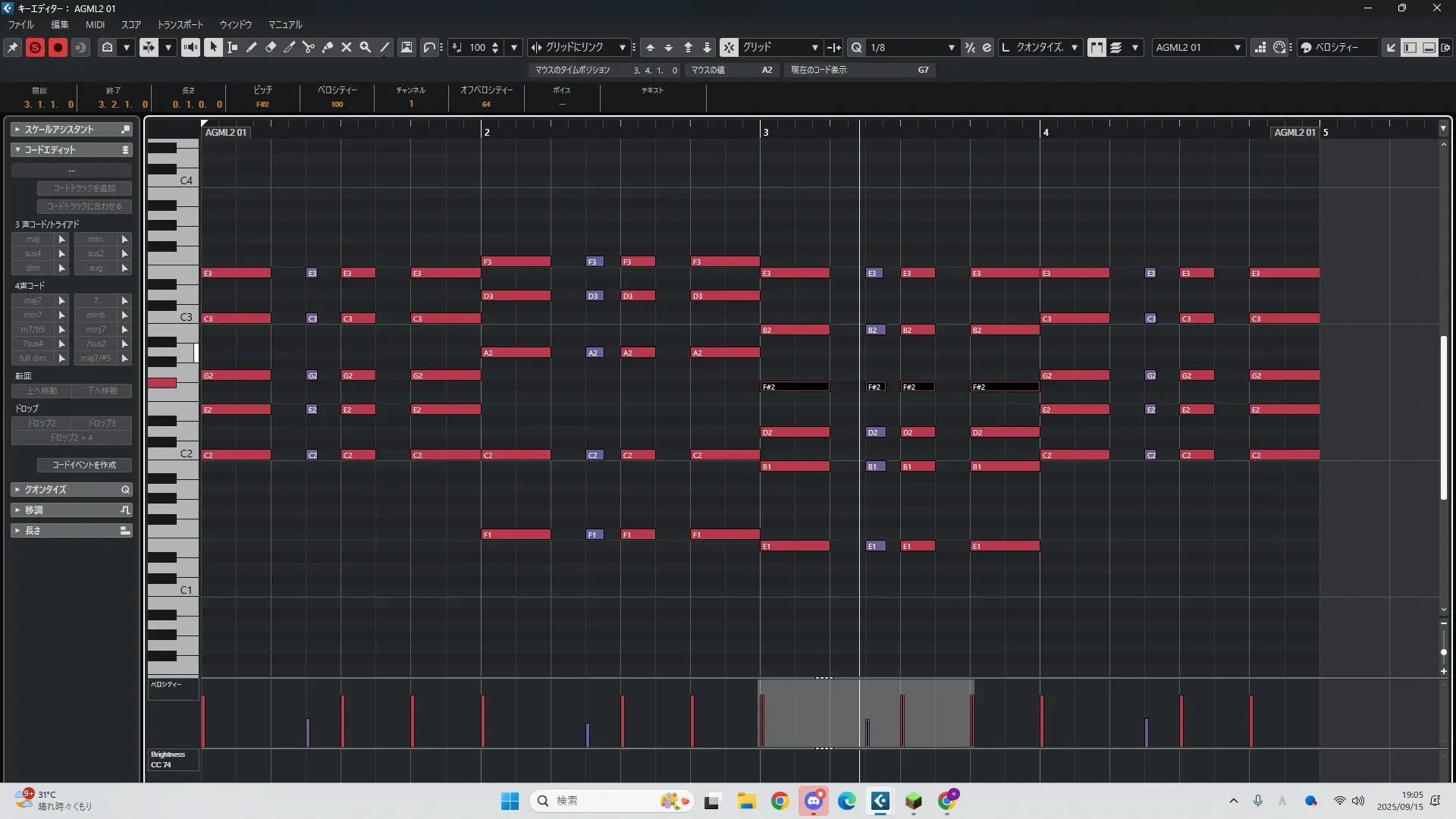The width and height of the screenshot is (1456, 819).
Task: Click the ドロップ2 + 4 button
Action: (71, 438)
